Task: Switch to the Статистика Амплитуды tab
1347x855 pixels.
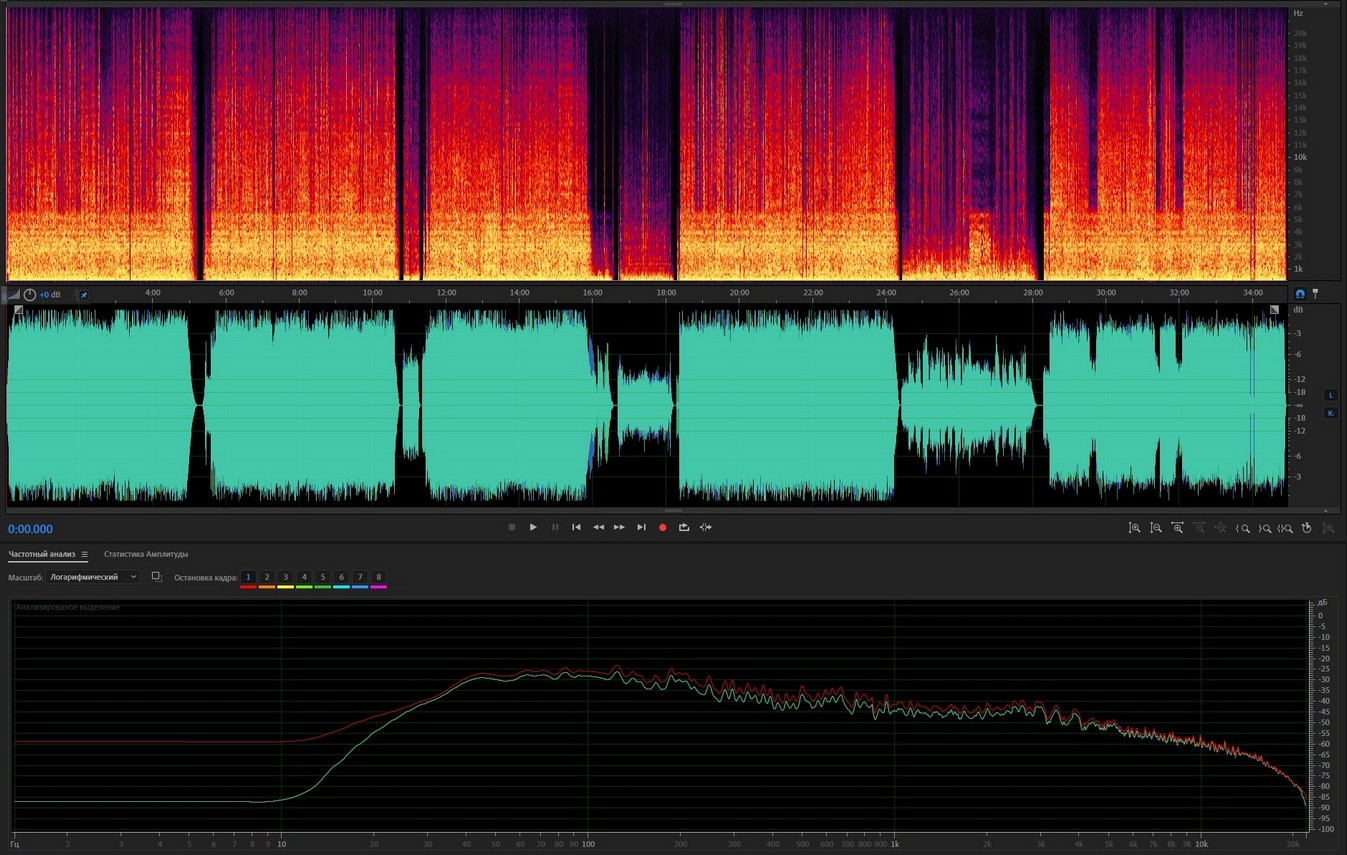Action: (x=146, y=554)
